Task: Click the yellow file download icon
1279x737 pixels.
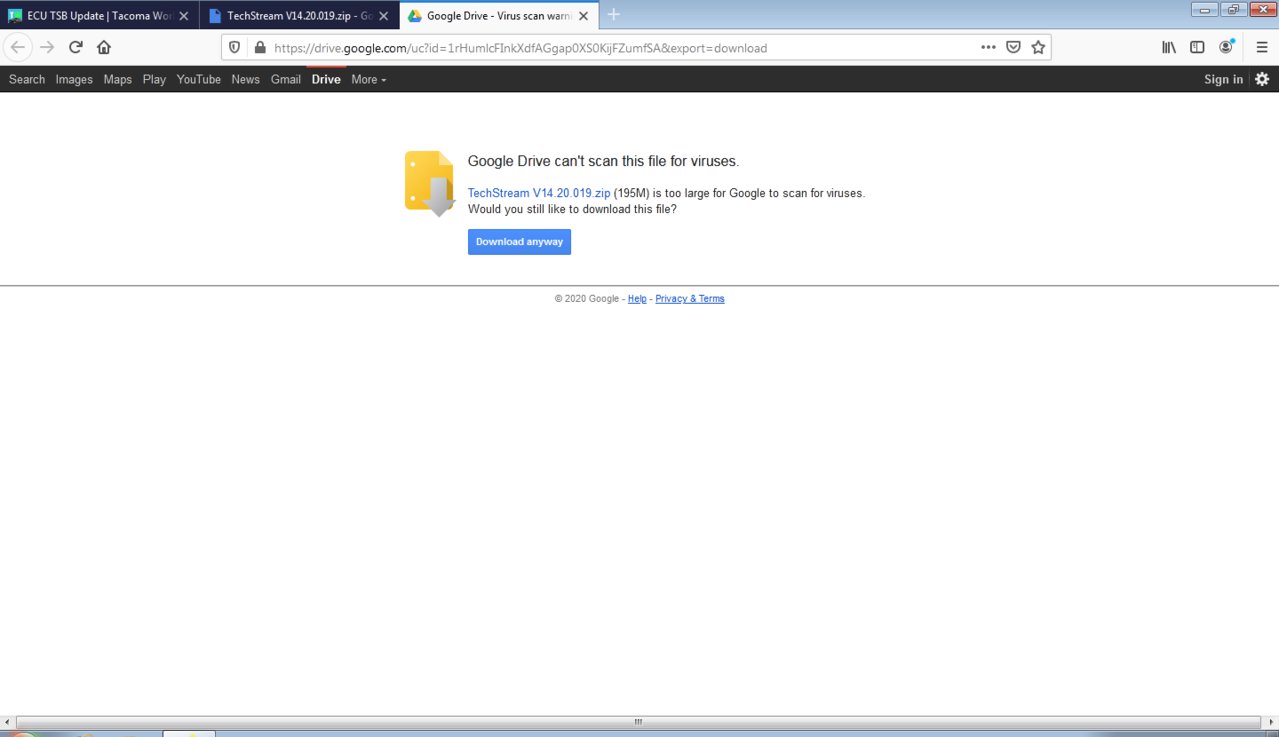Action: pos(430,183)
